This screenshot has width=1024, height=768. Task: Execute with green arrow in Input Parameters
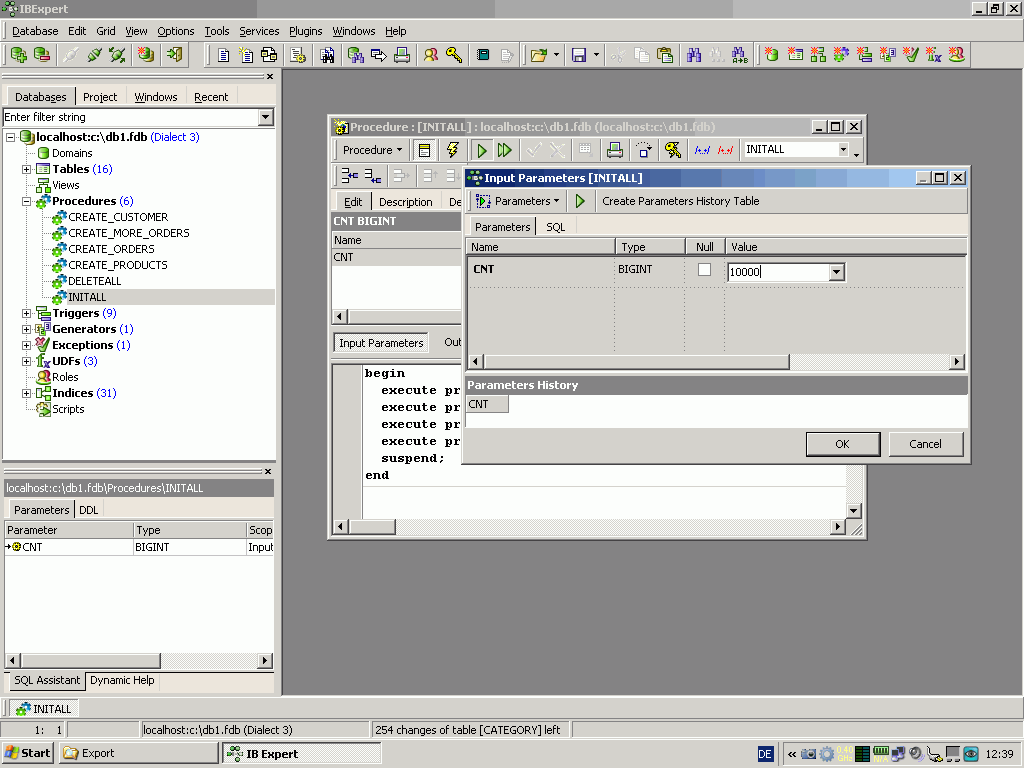(x=580, y=201)
